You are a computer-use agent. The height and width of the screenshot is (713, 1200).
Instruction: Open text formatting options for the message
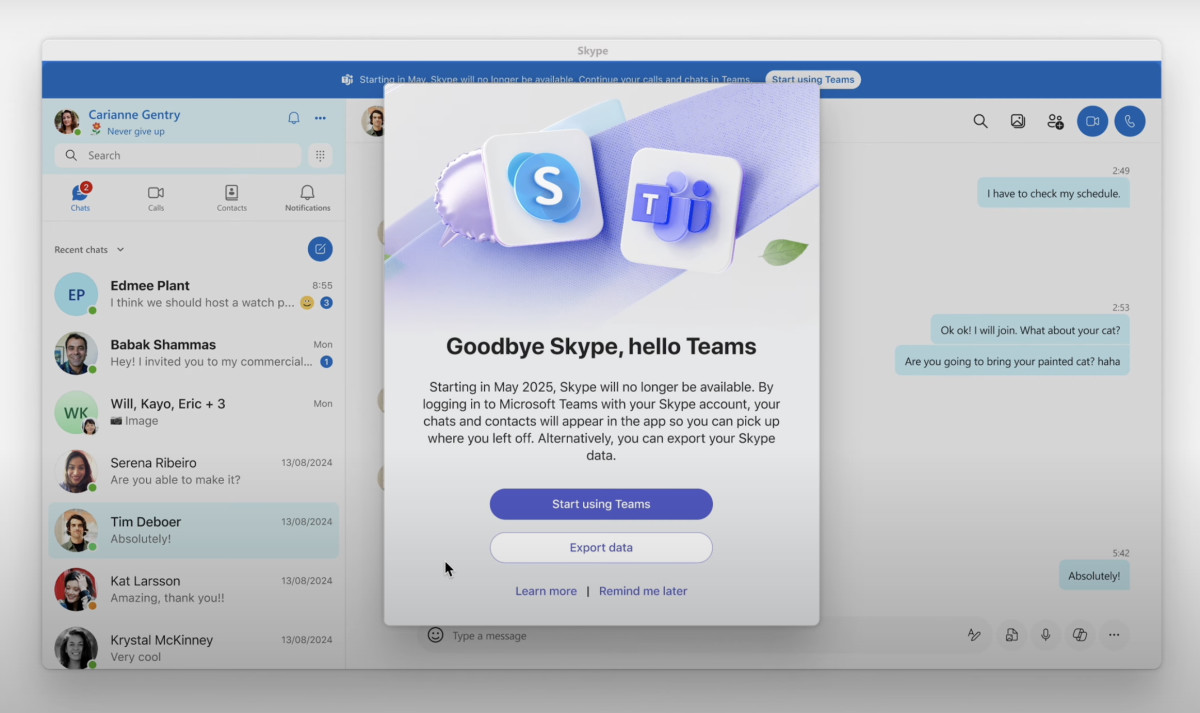click(975, 634)
